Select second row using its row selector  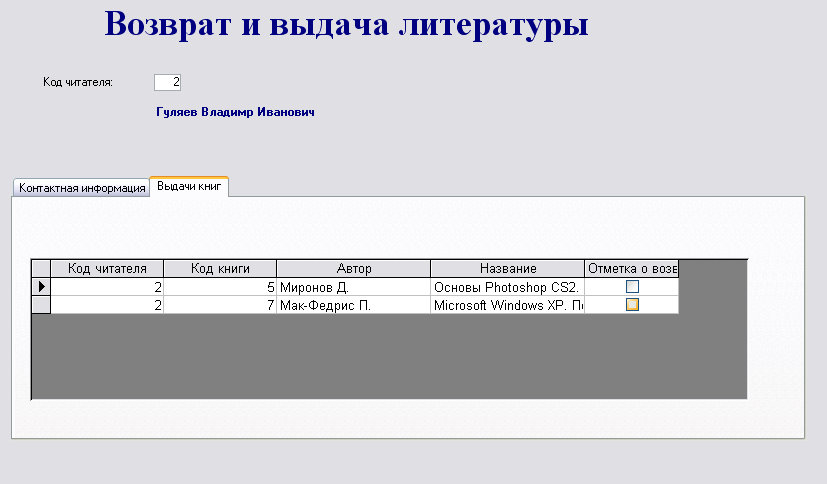pos(41,305)
